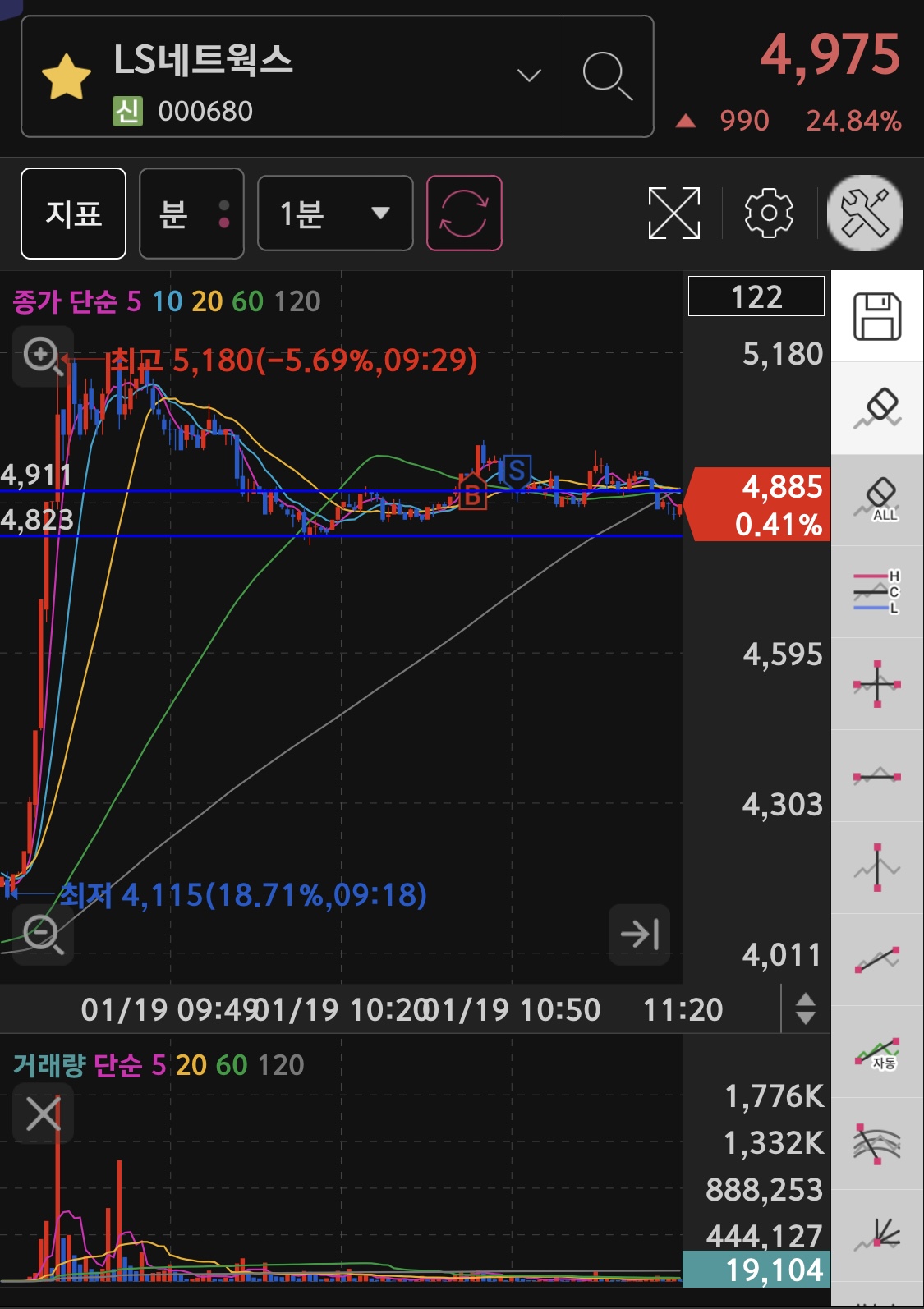
Task: Select the vertical line drawing tool
Action: point(877,868)
